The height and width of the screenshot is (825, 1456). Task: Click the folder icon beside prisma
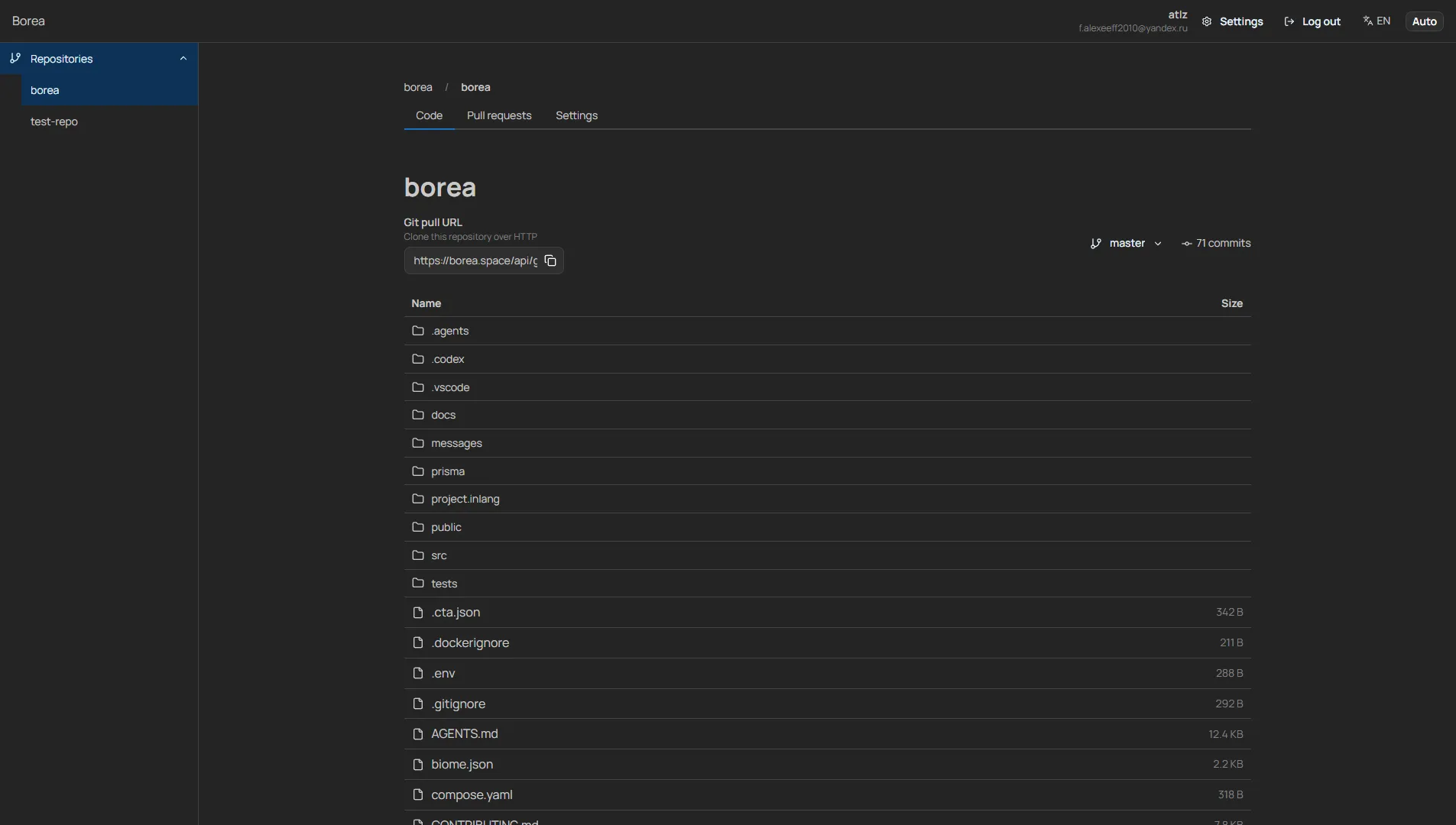(418, 471)
